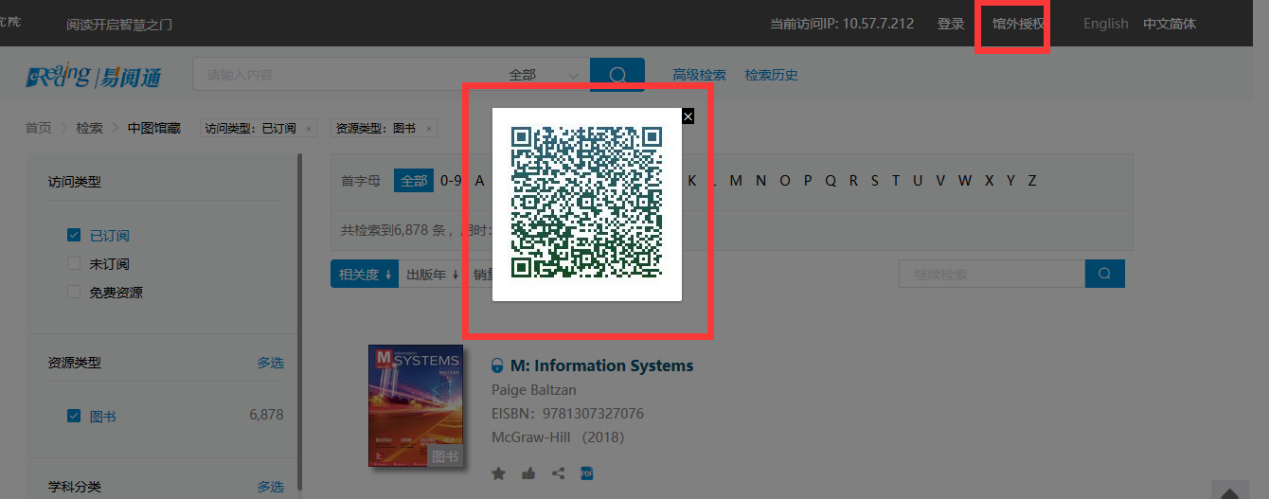Remove the 资源类型:图书 filter tag
Image resolution: width=1269 pixels, height=499 pixels.
(428, 129)
